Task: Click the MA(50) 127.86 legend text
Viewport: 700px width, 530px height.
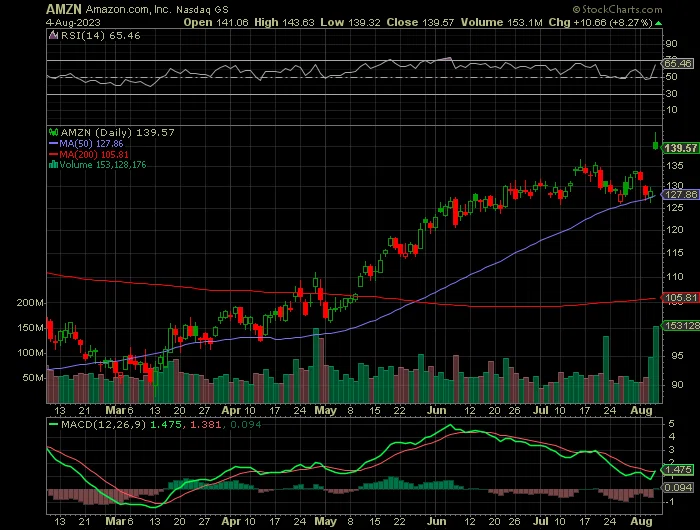Action: 92,144
